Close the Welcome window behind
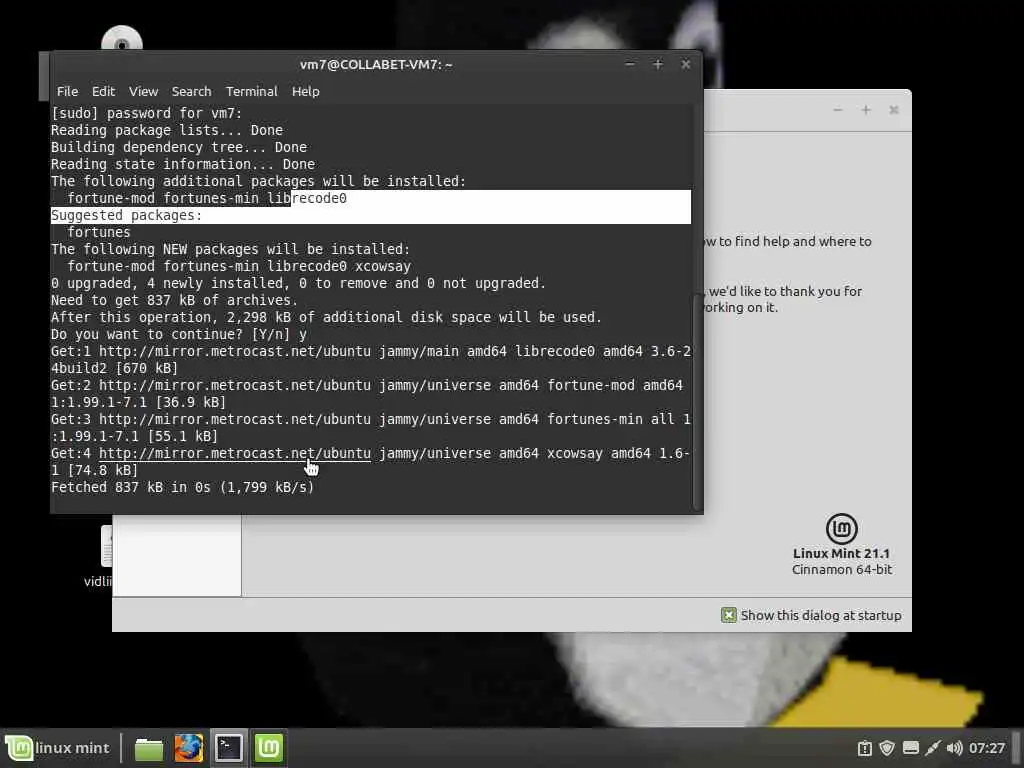Viewport: 1024px width, 768px height. point(894,110)
